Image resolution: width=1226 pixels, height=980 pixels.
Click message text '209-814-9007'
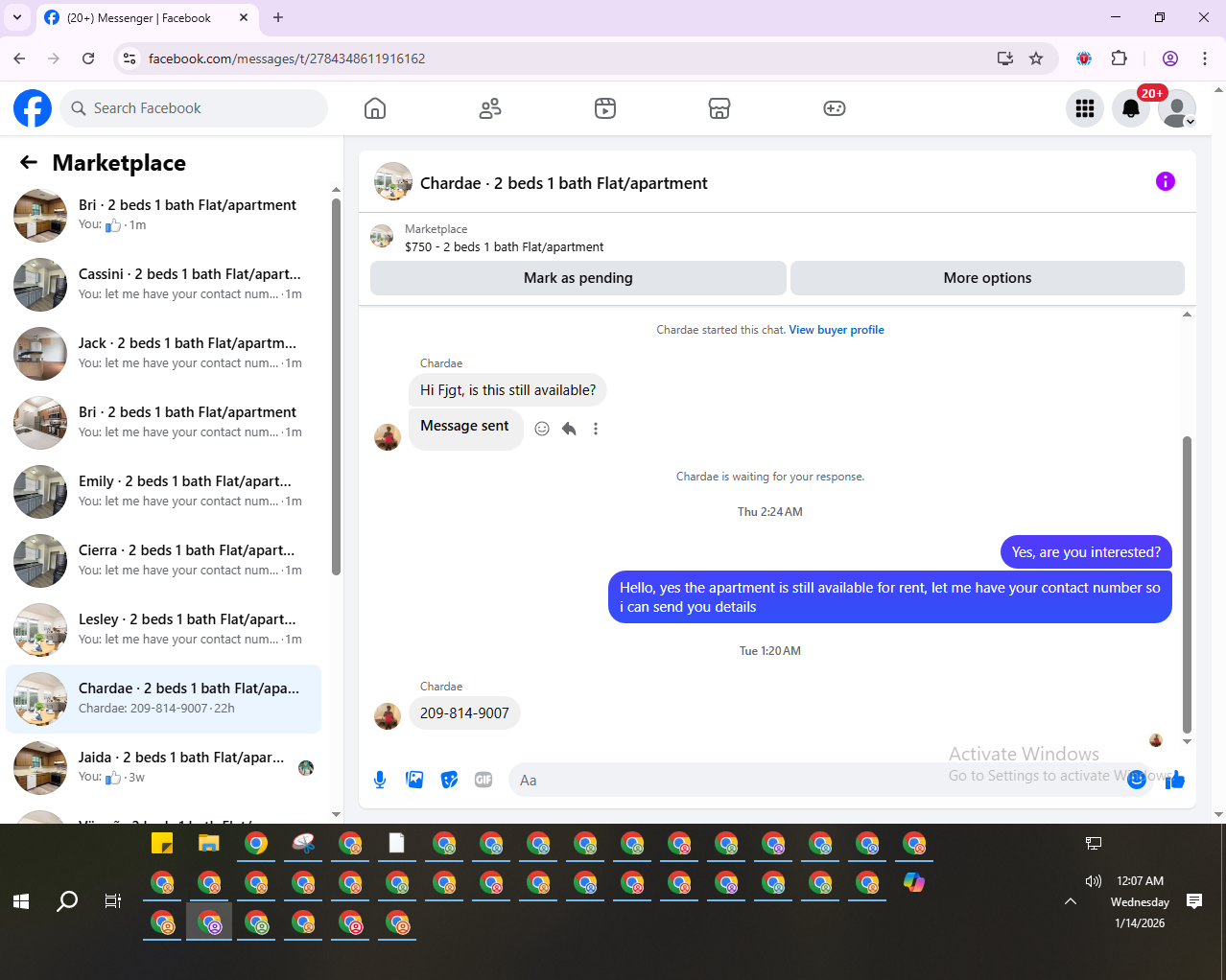point(464,713)
